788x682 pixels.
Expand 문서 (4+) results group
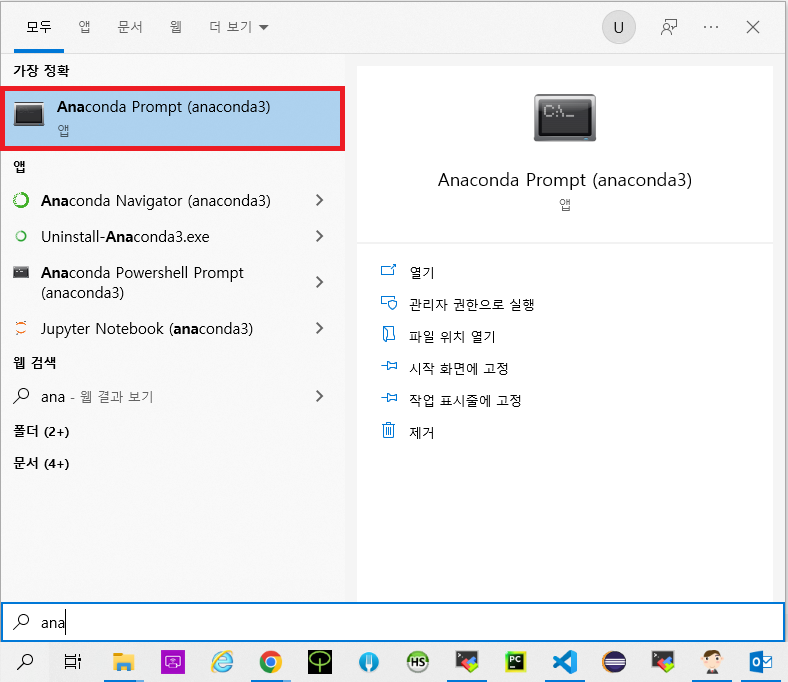point(41,463)
